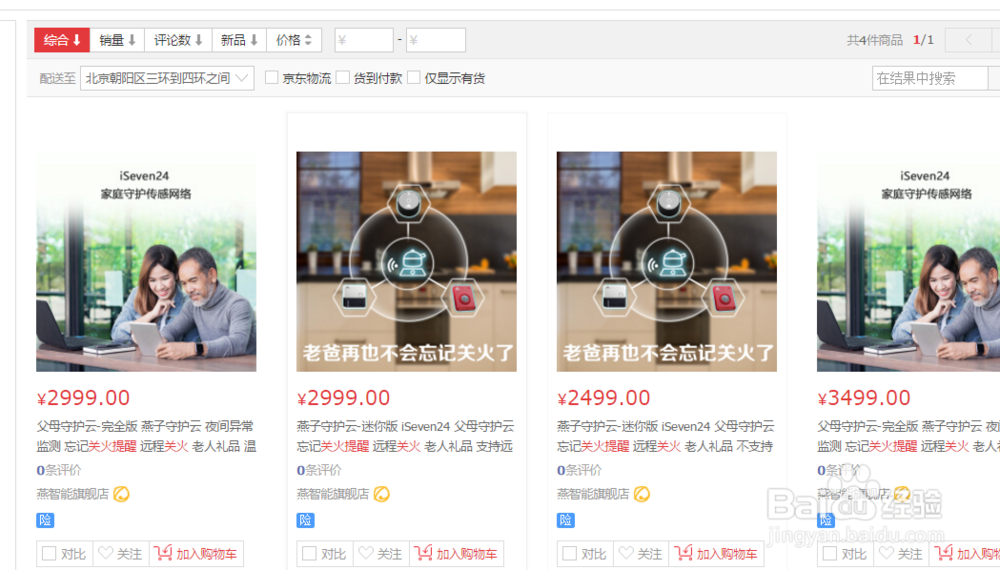Image resolution: width=1000 pixels, height=570 pixels.
Task: Open first product title 父母守护云-完全版
Action: [146, 436]
